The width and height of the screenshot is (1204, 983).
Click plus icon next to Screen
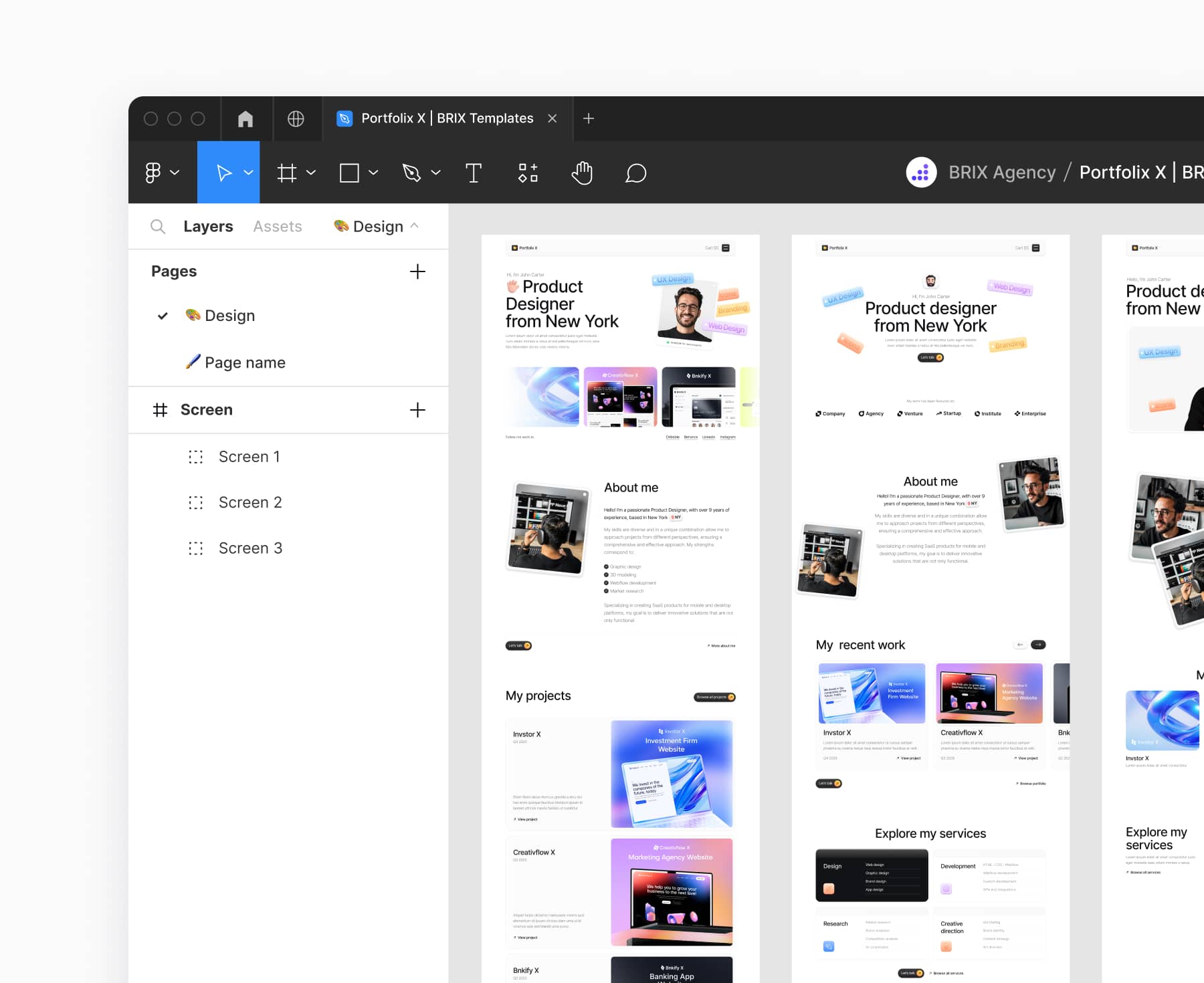tap(417, 410)
